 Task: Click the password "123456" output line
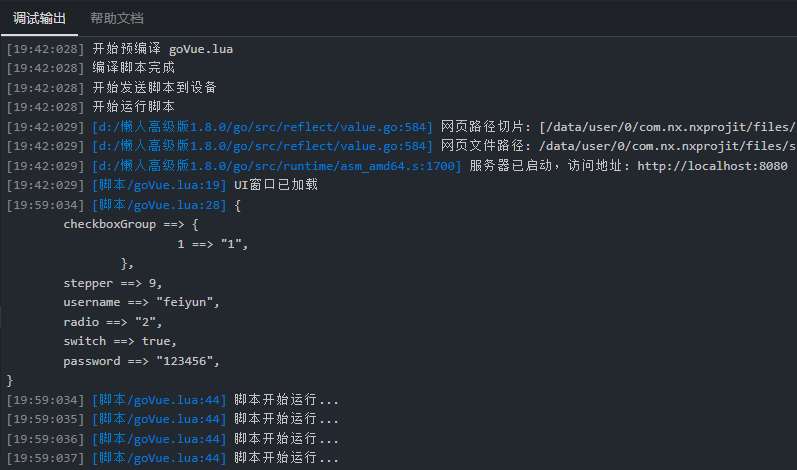(x=140, y=361)
